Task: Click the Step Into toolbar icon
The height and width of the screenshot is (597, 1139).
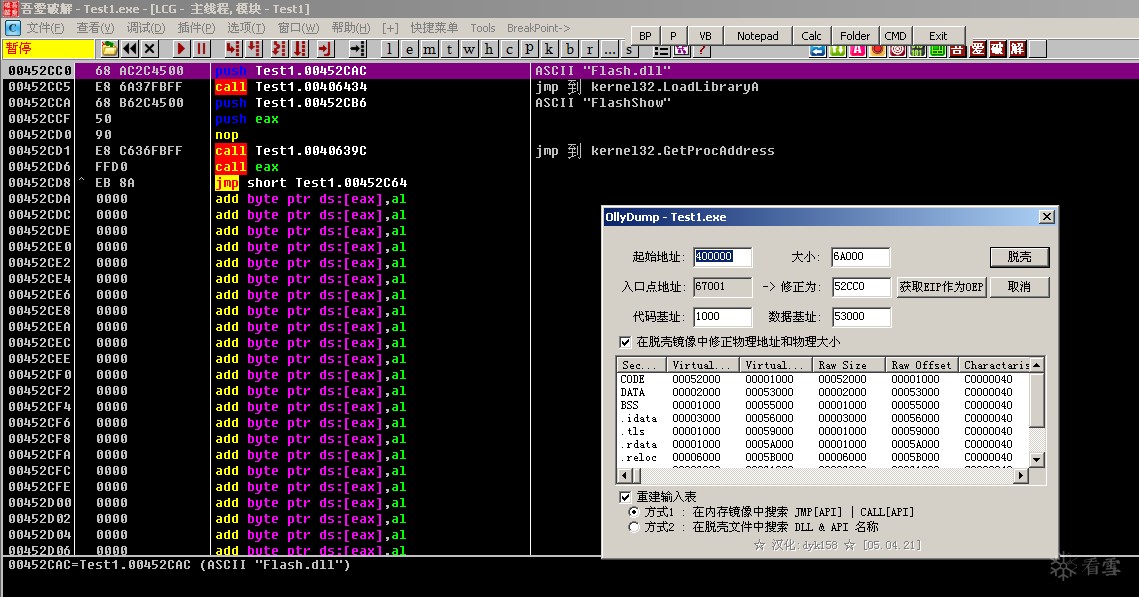Action: coord(232,49)
